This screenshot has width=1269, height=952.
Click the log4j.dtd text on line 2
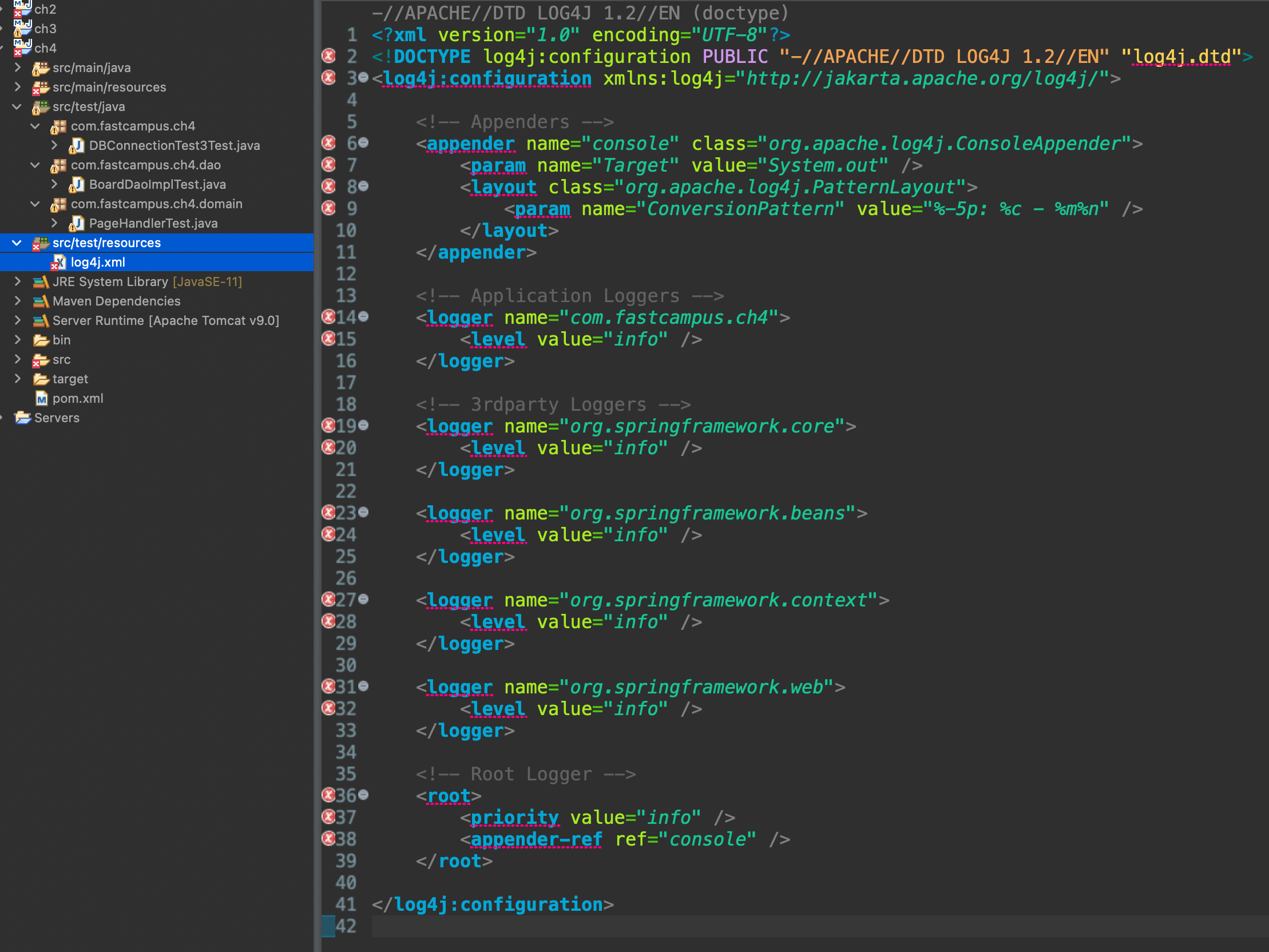point(1183,56)
